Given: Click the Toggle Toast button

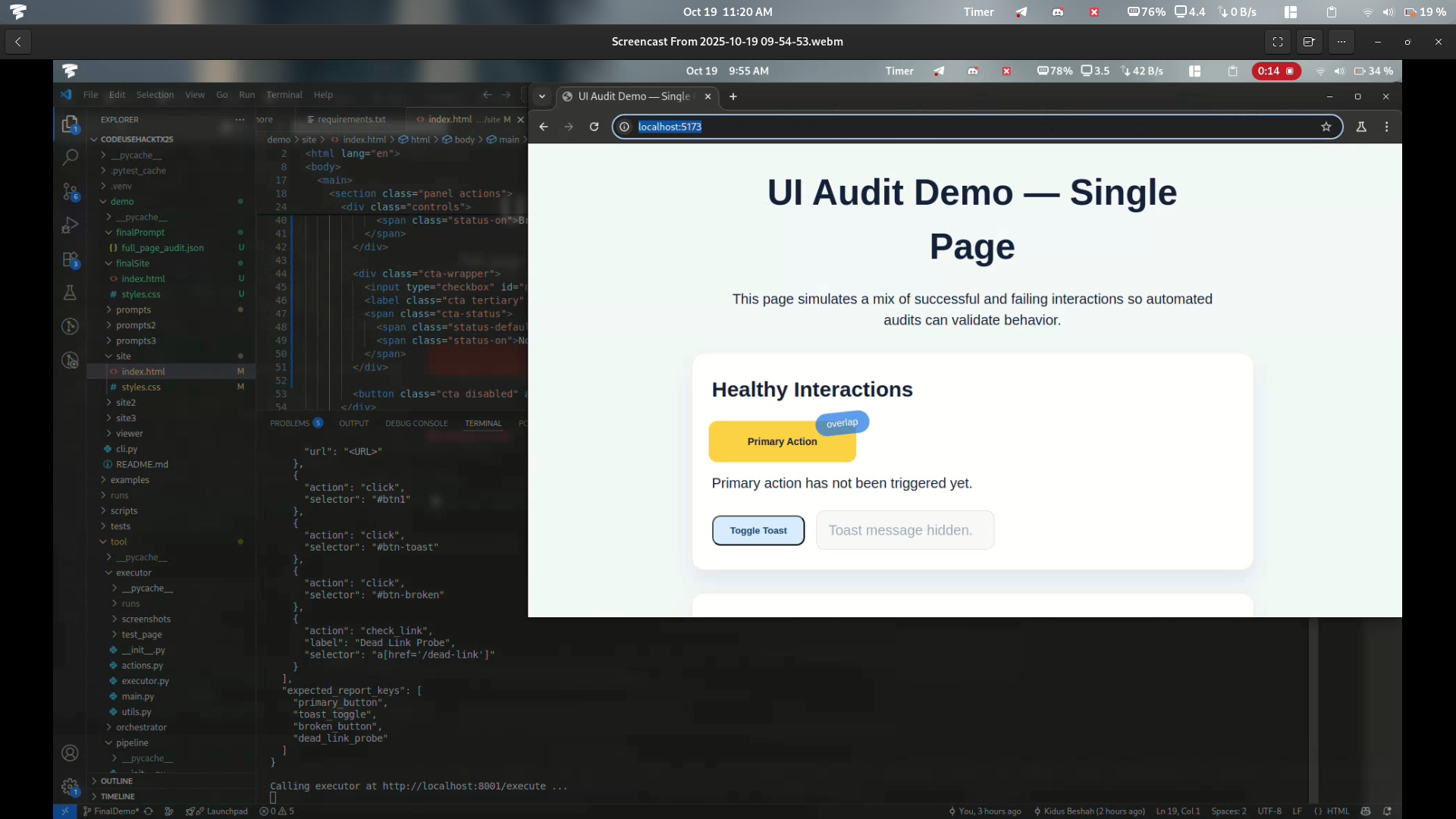Looking at the screenshot, I should [758, 531].
